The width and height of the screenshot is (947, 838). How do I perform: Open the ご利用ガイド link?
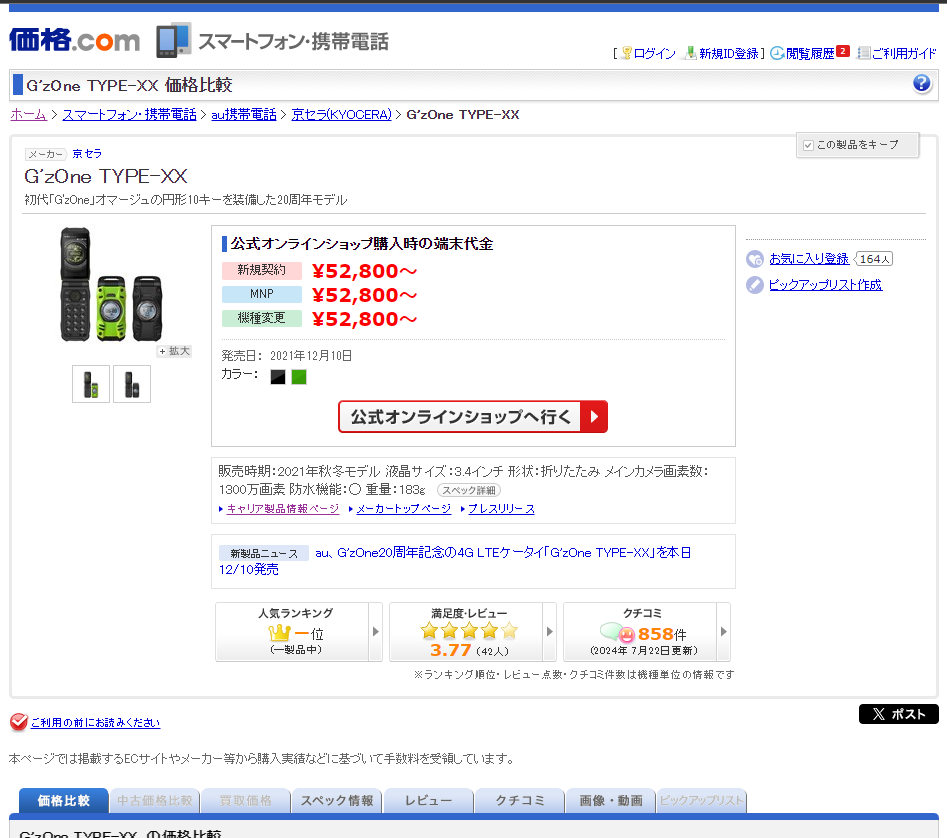click(x=904, y=54)
